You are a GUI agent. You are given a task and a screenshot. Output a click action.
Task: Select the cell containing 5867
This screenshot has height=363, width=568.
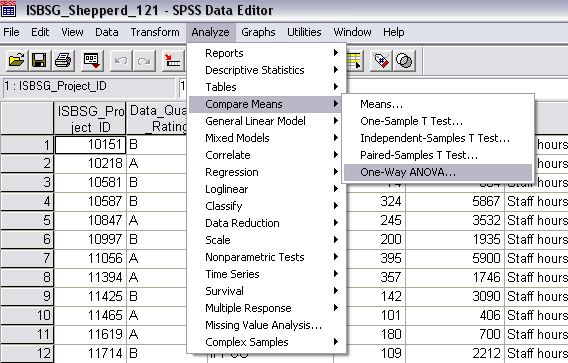(455, 201)
